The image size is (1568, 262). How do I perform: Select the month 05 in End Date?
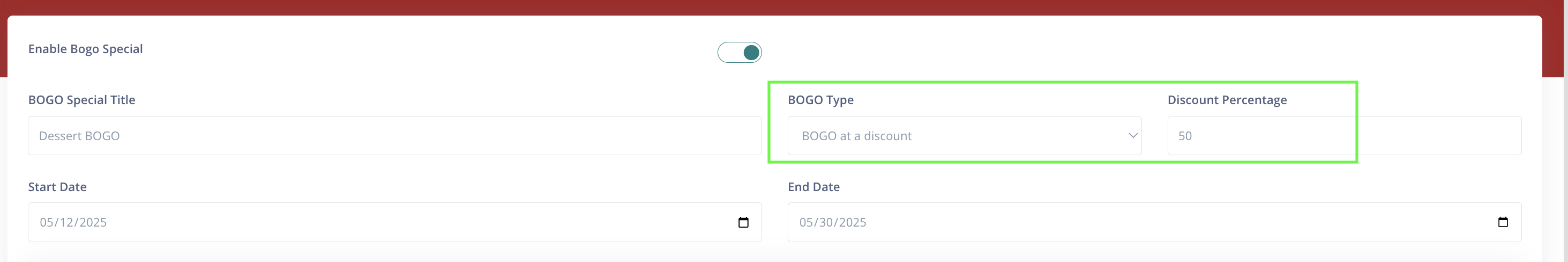click(806, 222)
